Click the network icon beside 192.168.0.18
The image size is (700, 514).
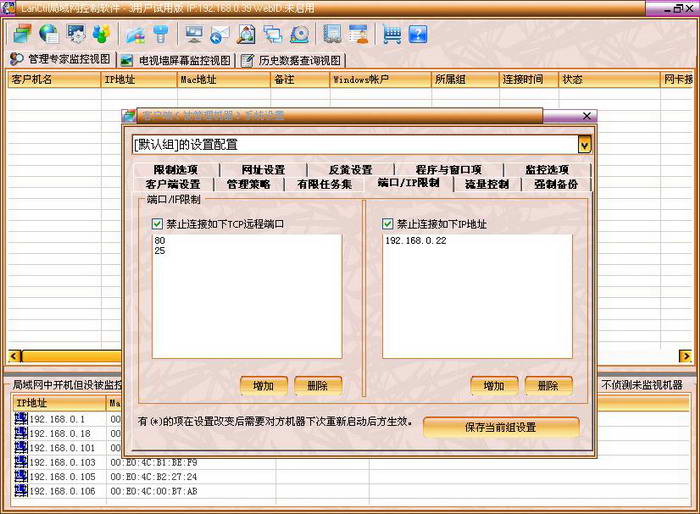(21, 433)
